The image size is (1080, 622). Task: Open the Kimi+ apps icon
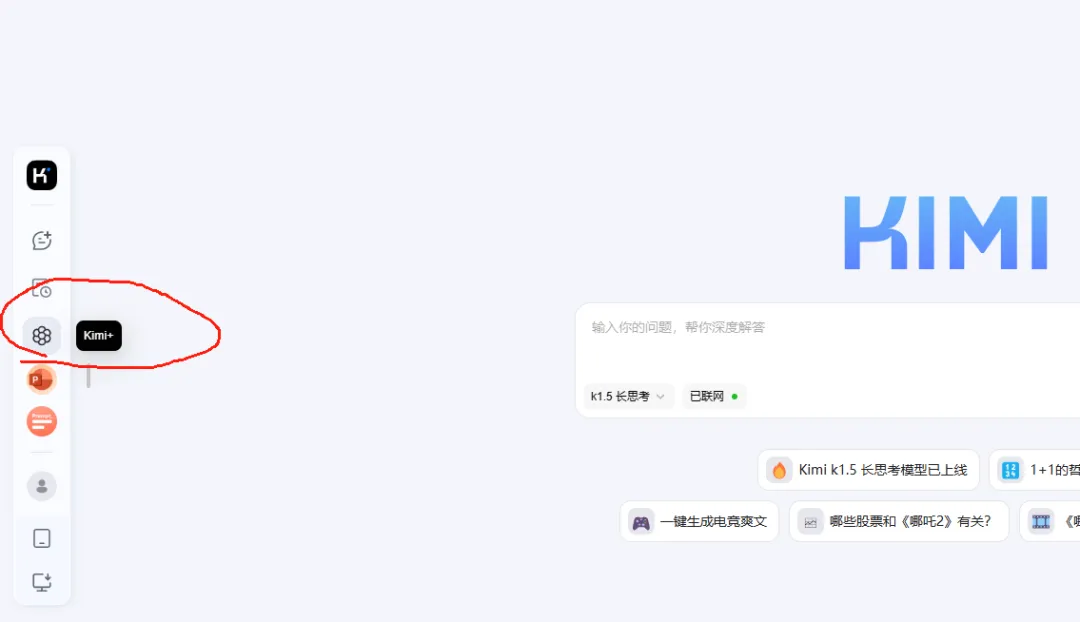click(x=41, y=335)
